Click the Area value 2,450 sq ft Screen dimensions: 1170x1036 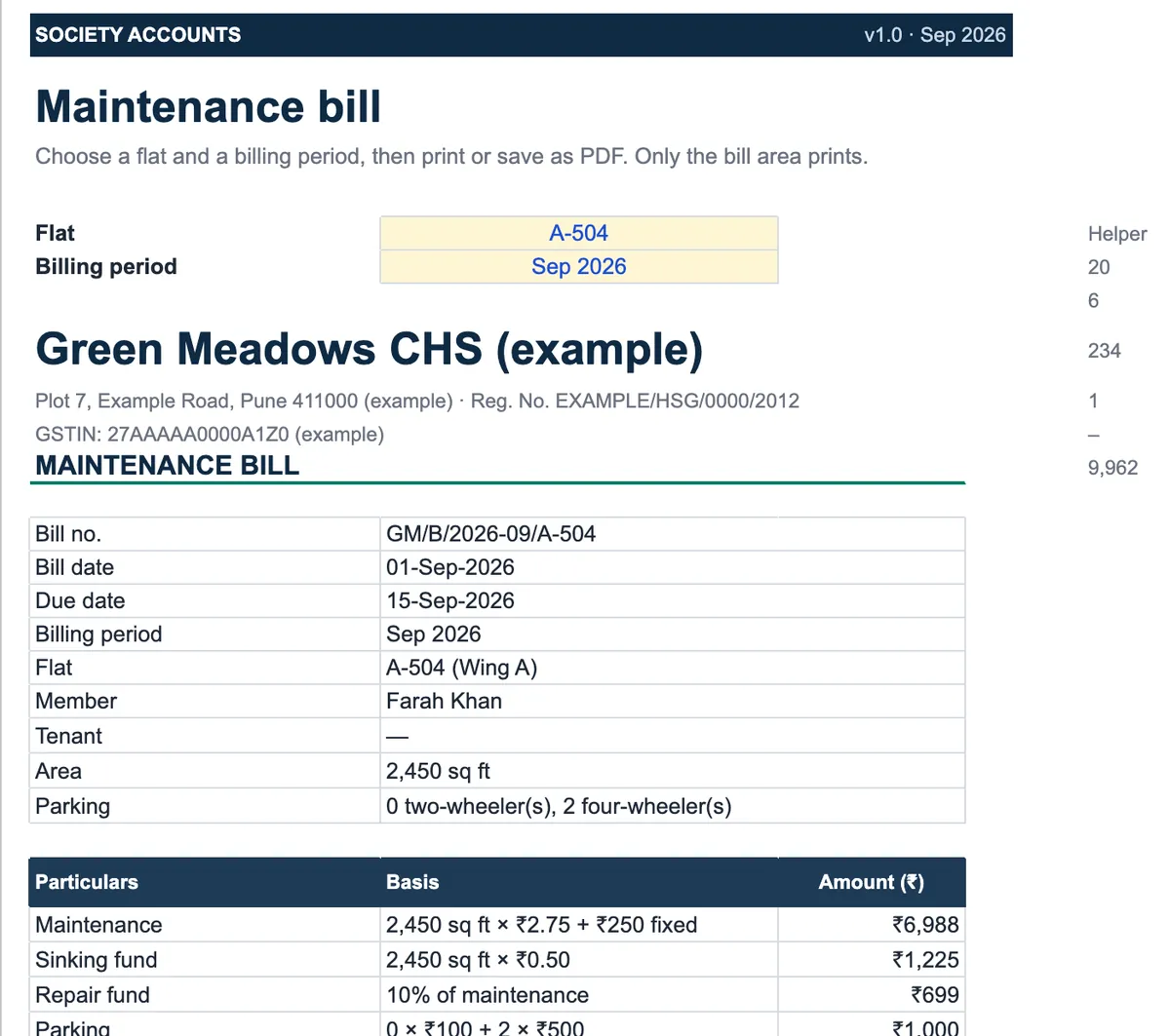pyautogui.click(x=438, y=771)
